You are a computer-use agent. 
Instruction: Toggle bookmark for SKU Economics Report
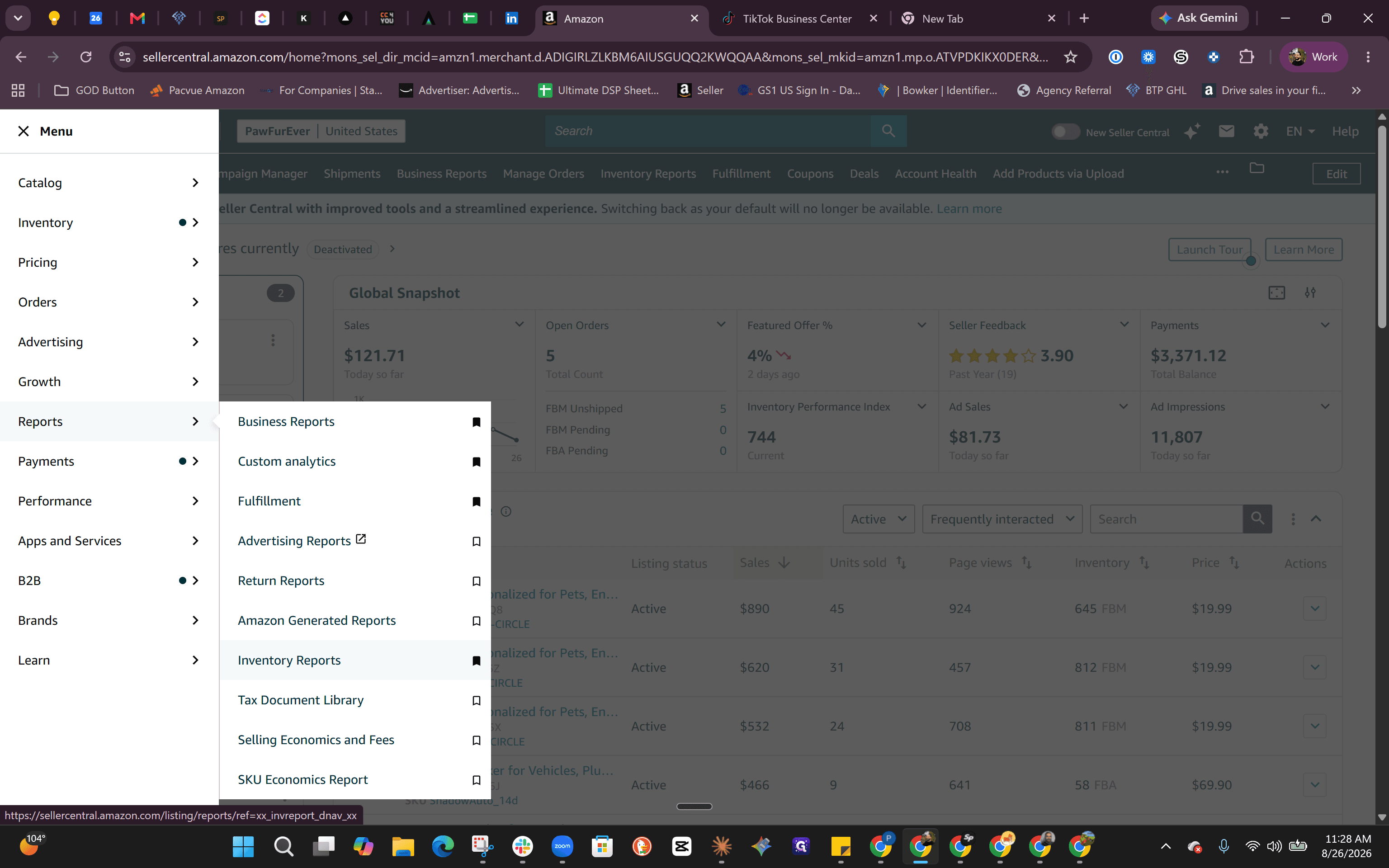[476, 780]
